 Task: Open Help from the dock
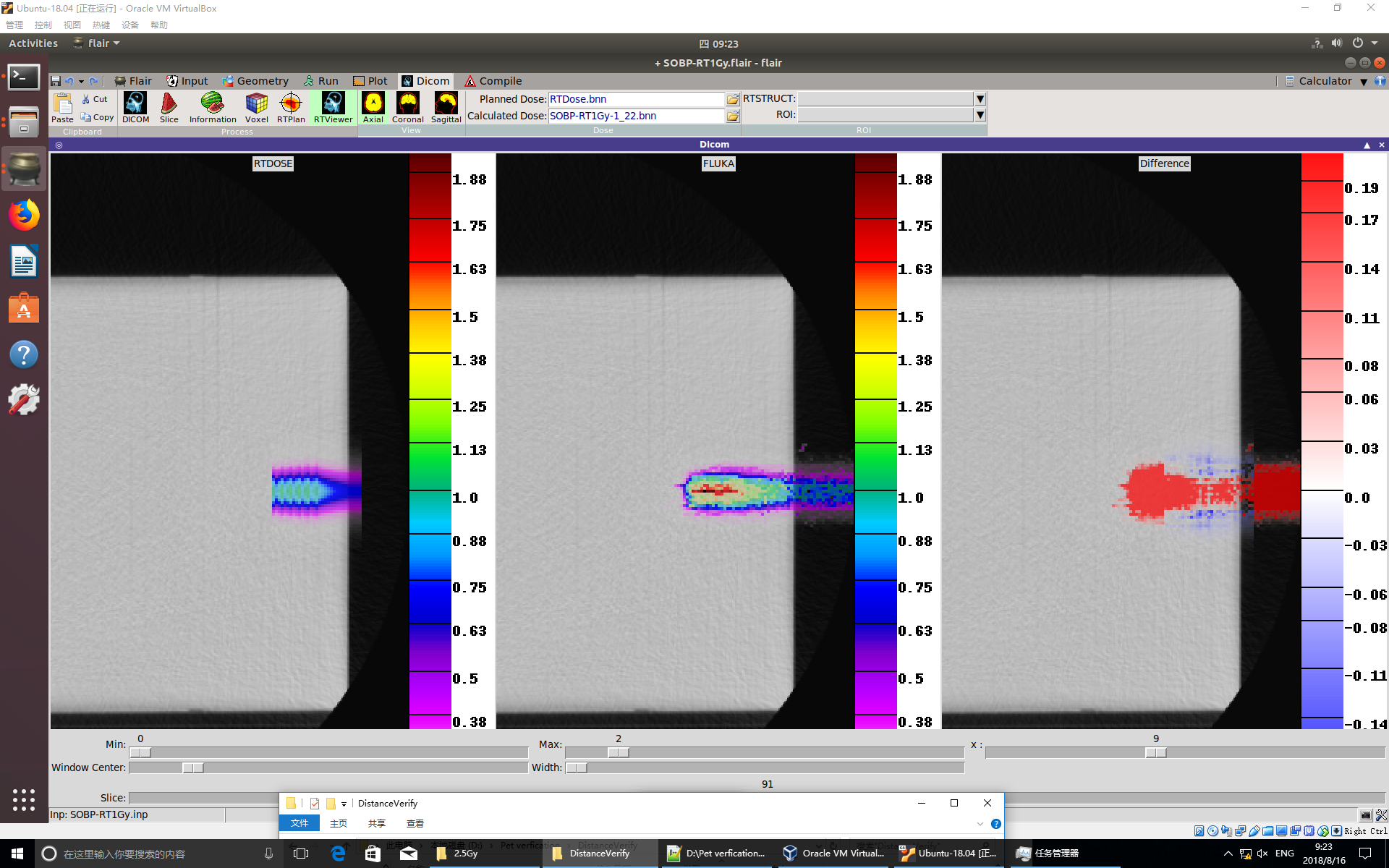click(x=24, y=354)
